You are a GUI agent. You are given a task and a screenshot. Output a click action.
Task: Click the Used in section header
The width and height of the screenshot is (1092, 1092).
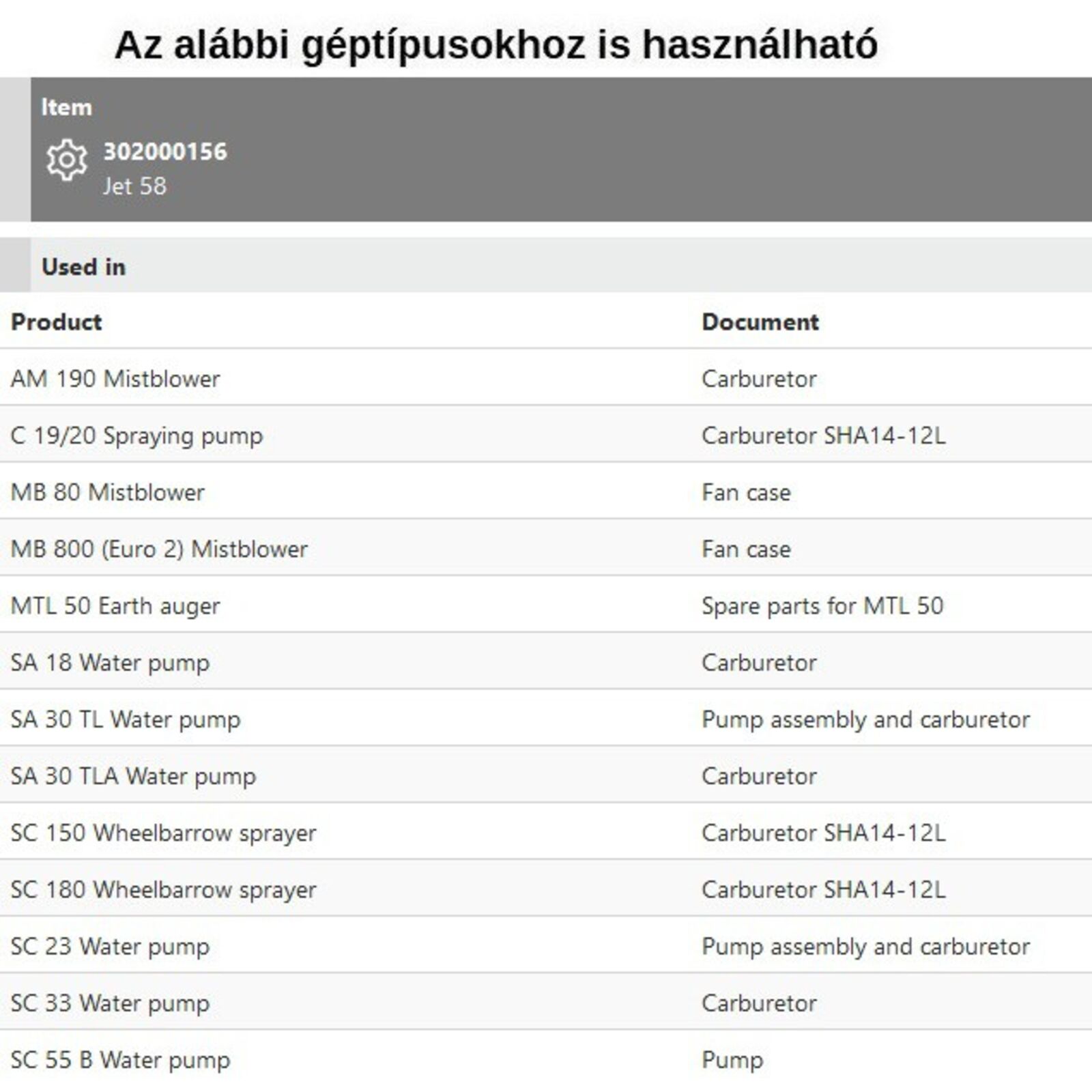83,267
